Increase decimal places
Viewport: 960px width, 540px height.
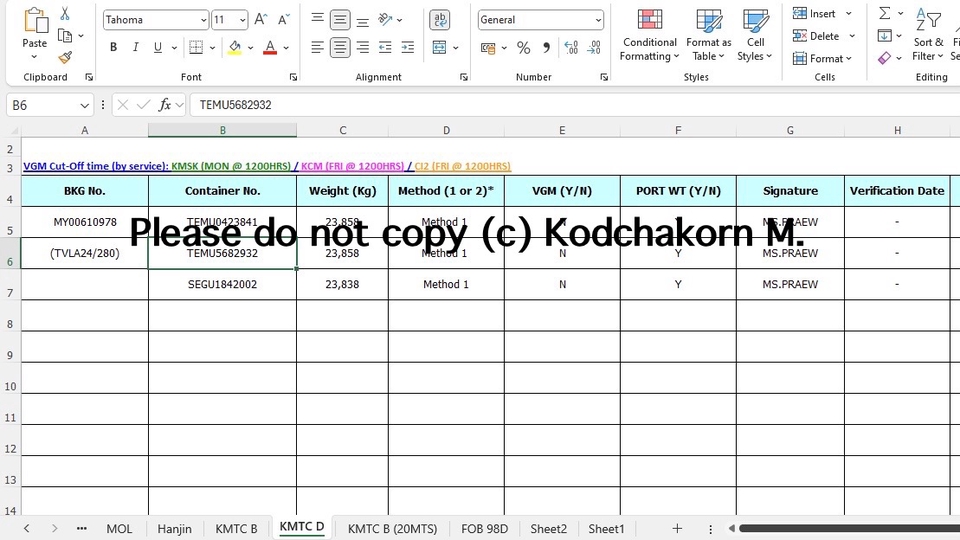tap(571, 48)
